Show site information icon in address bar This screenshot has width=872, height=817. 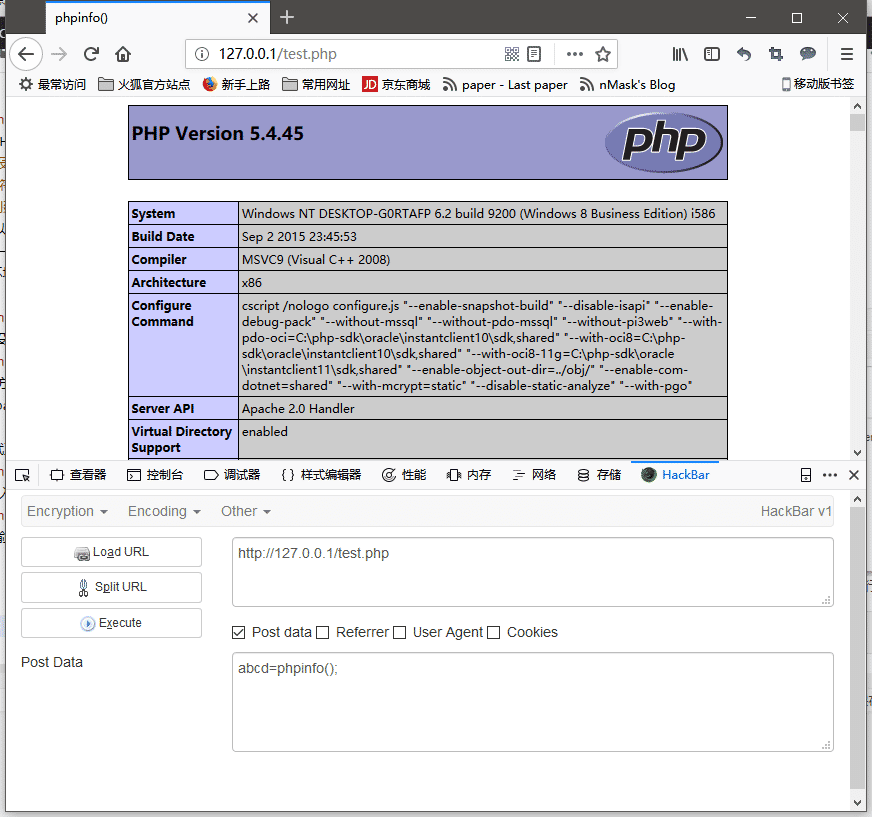pos(202,54)
